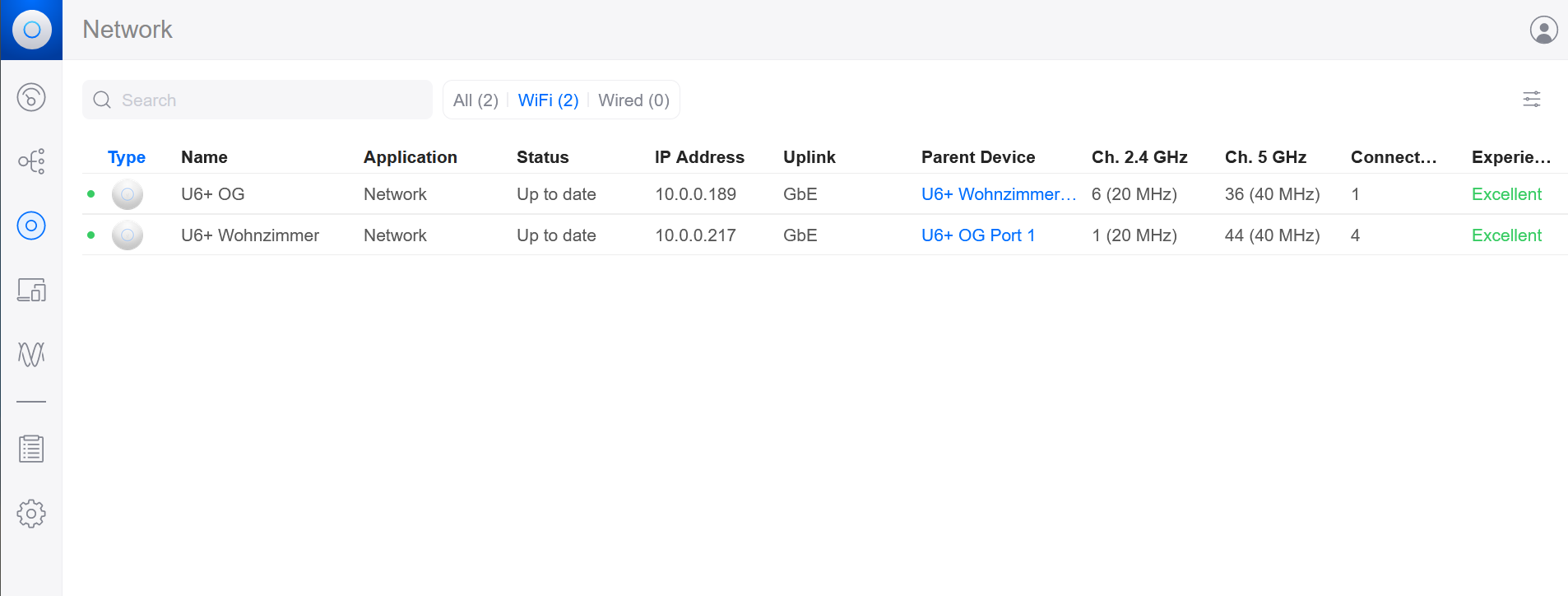The width and height of the screenshot is (1568, 596).
Task: Open parent device link U6+ Wohnzimmer
Action: click(x=999, y=194)
